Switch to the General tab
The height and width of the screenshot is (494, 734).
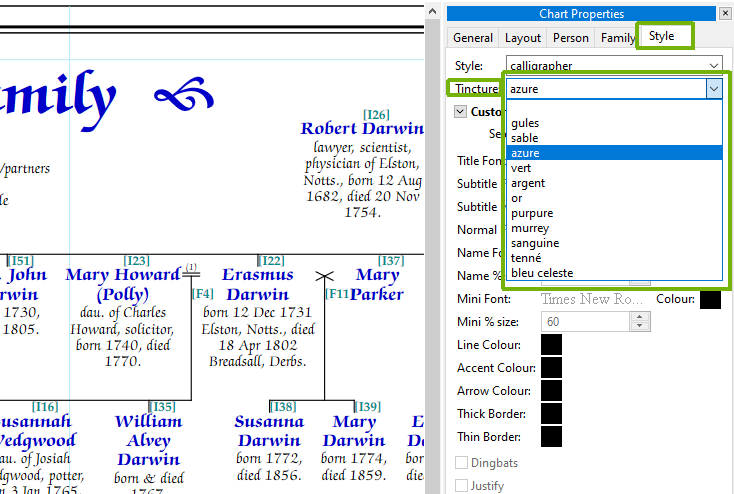click(x=473, y=38)
